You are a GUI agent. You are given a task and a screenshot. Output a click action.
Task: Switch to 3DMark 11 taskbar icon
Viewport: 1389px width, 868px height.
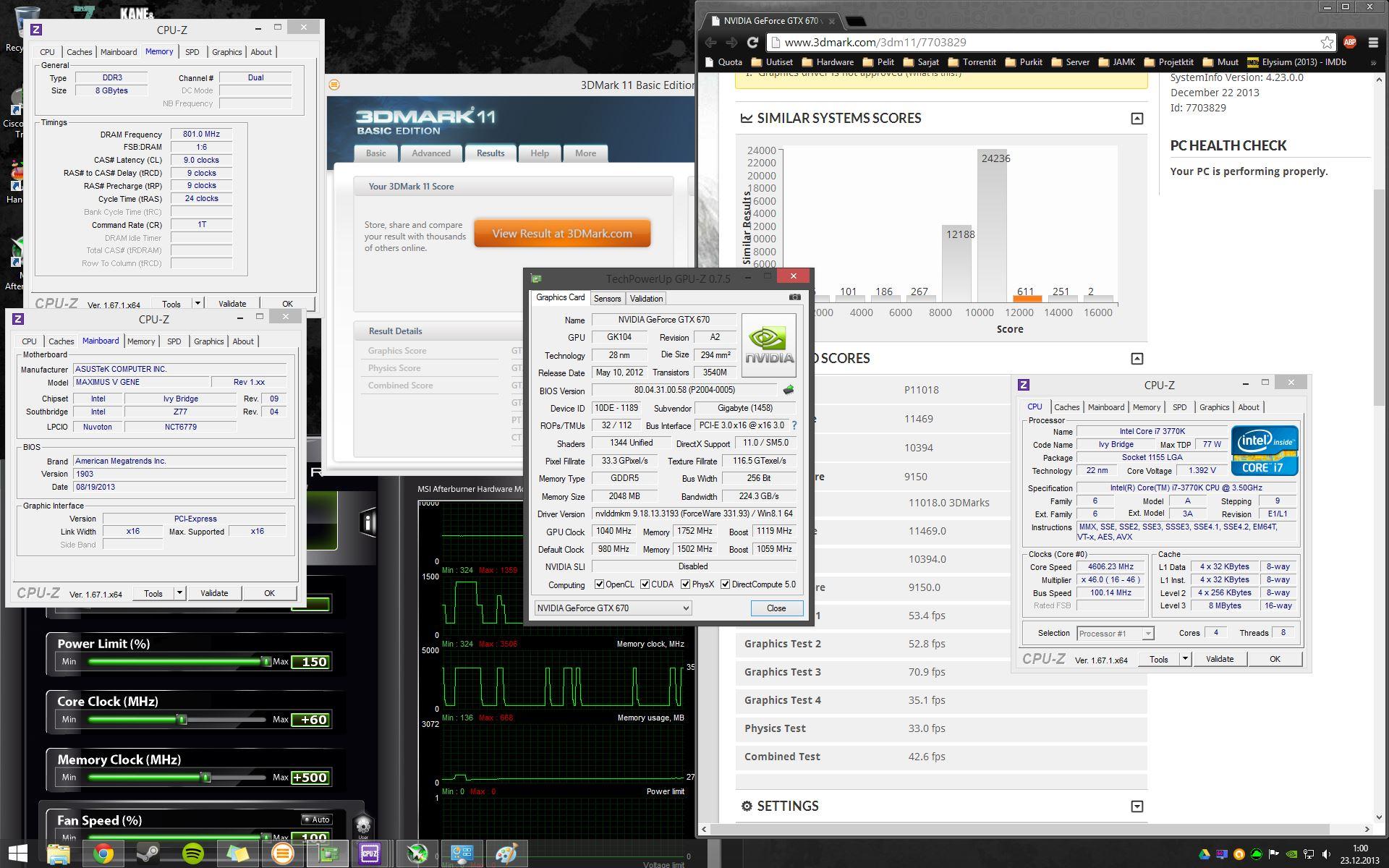click(282, 854)
